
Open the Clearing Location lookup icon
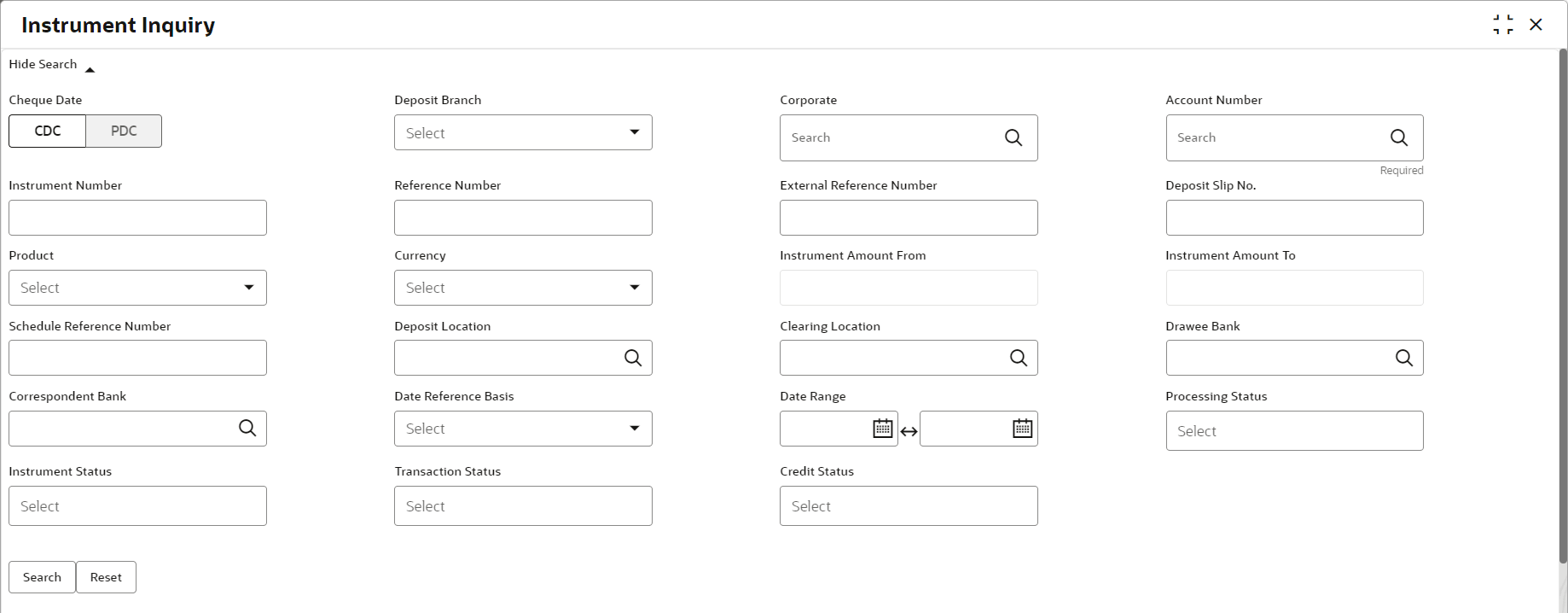pos(1018,358)
